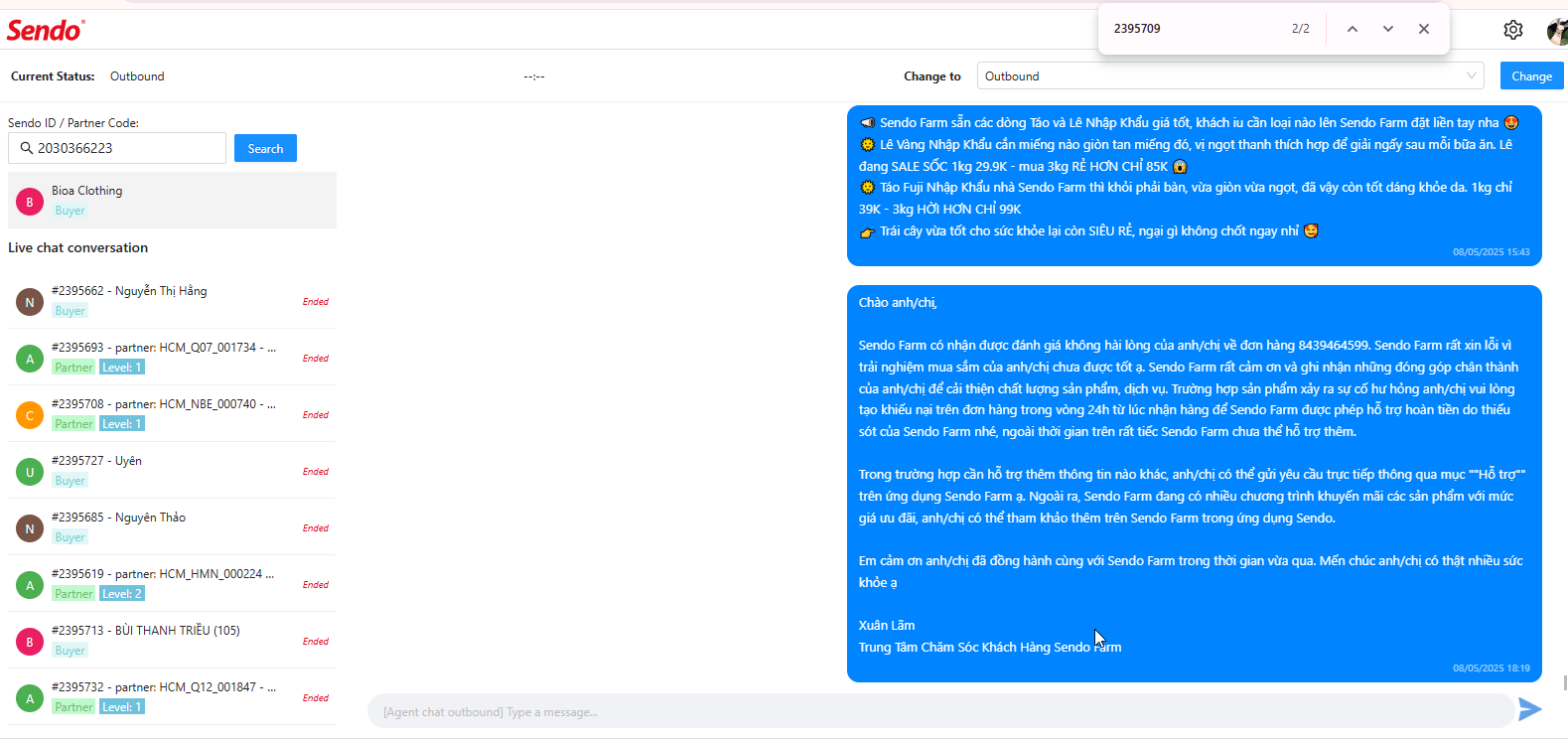
Task: Go to next find result arrow
Action: pyautogui.click(x=1388, y=29)
